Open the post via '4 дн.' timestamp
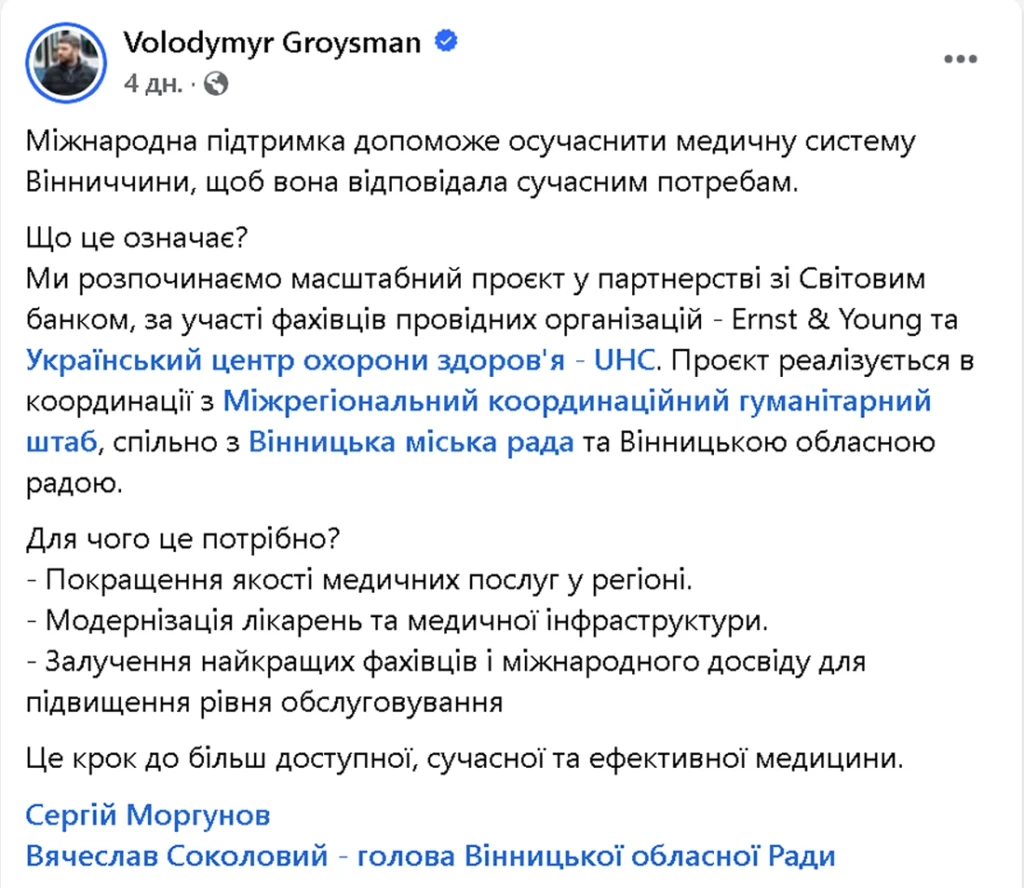The width and height of the screenshot is (1024, 888). point(153,83)
